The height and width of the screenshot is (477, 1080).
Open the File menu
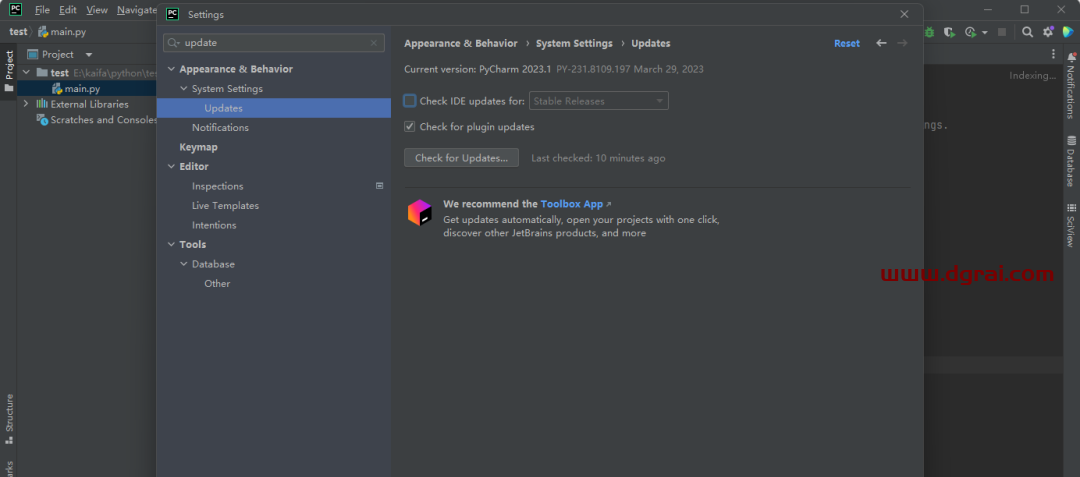click(x=42, y=10)
